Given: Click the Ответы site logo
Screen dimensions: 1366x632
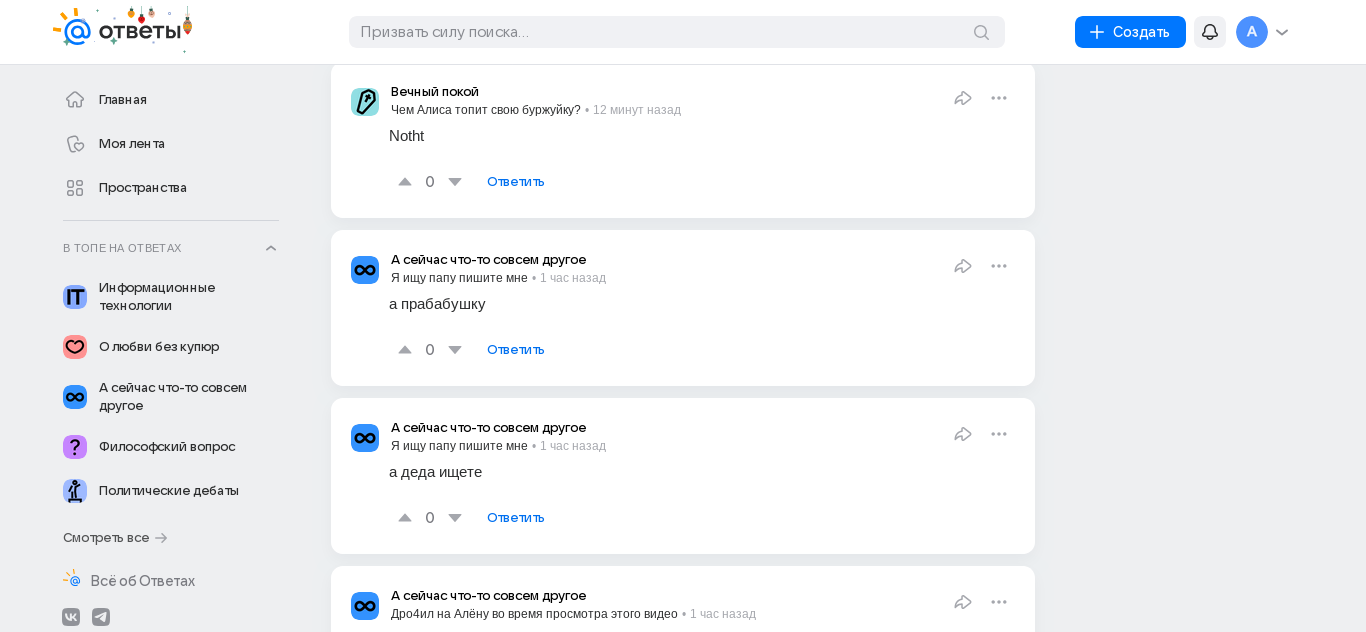Looking at the screenshot, I should 122,30.
